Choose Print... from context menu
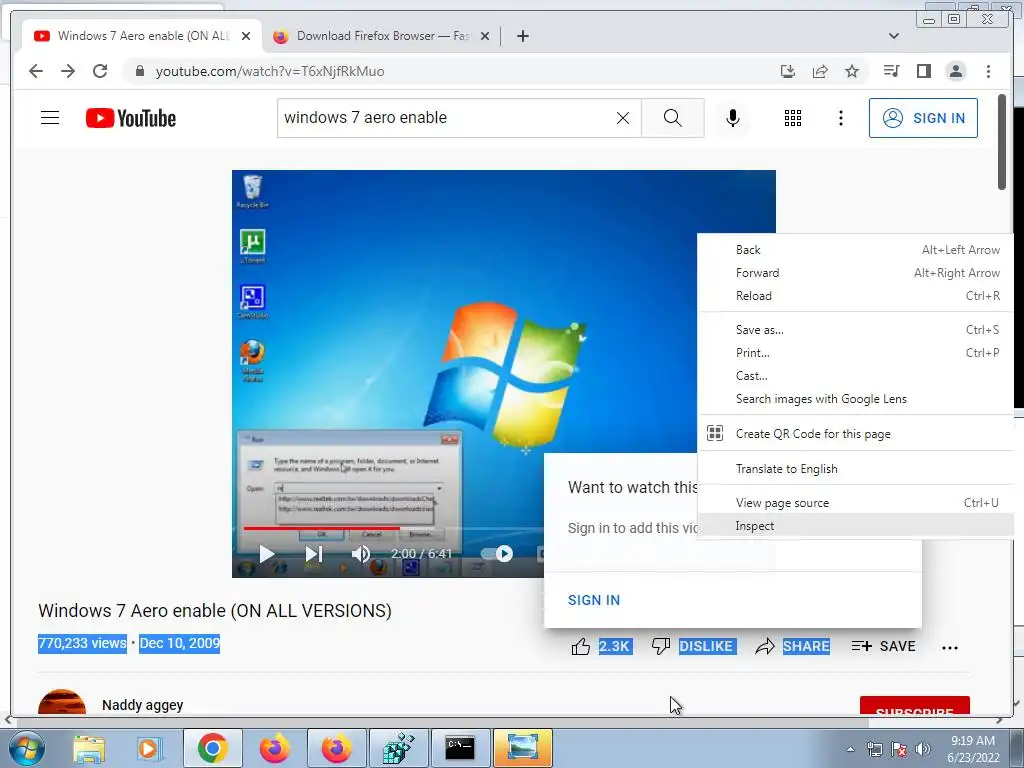1024x768 pixels. 856,353
